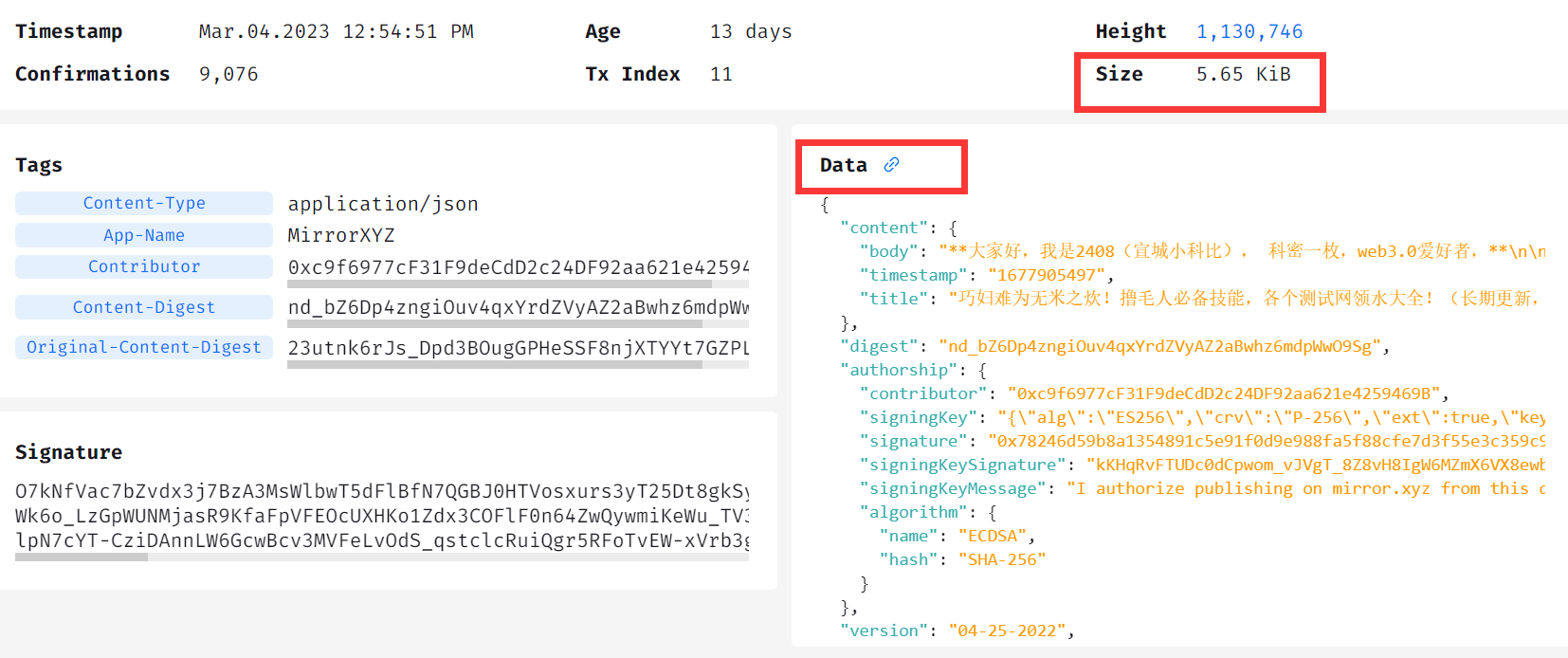This screenshot has width=1568, height=658.
Task: Open block height 1,130,746 link
Action: (1249, 31)
